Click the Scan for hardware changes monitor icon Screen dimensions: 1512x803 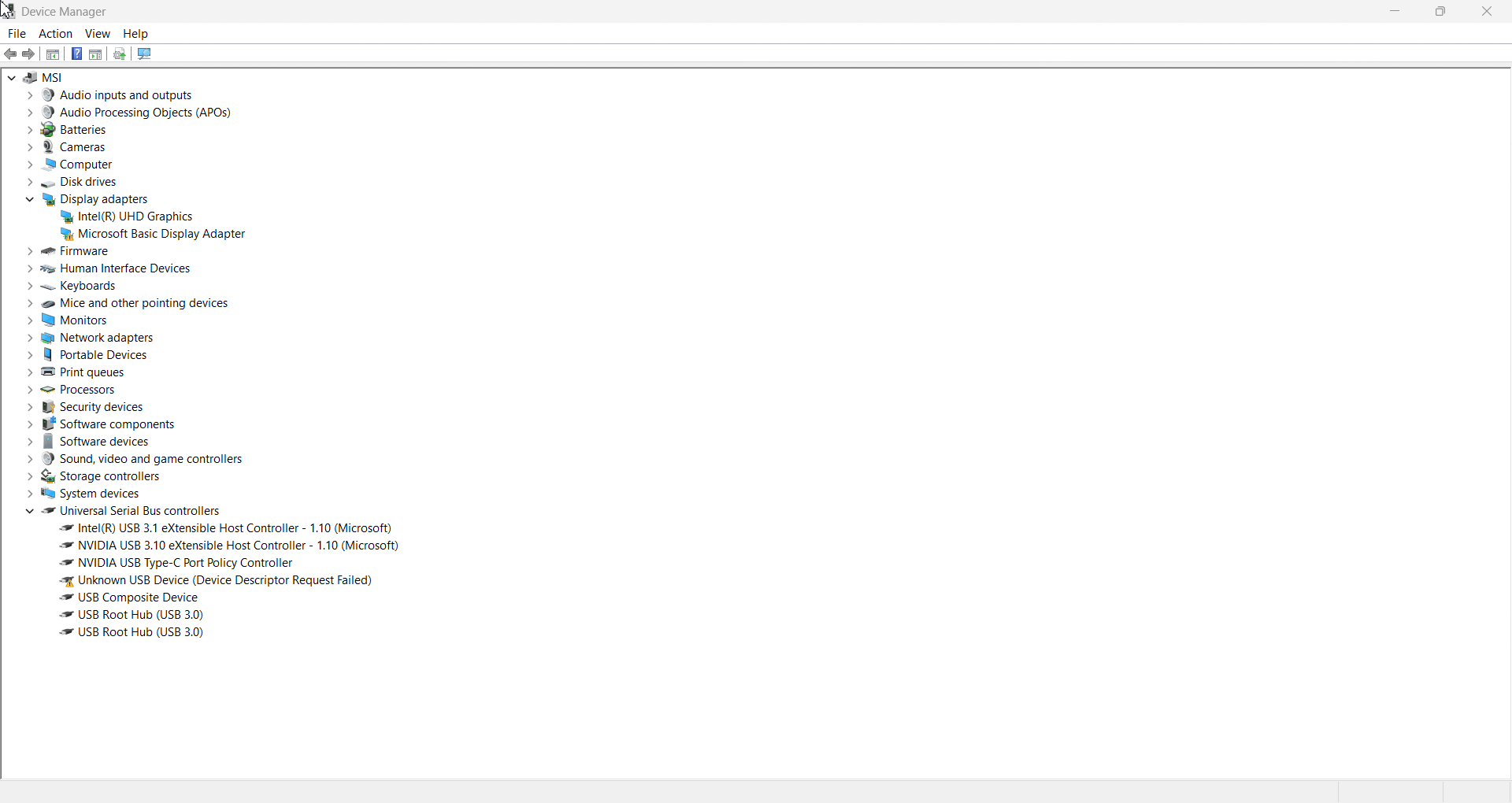tap(144, 54)
